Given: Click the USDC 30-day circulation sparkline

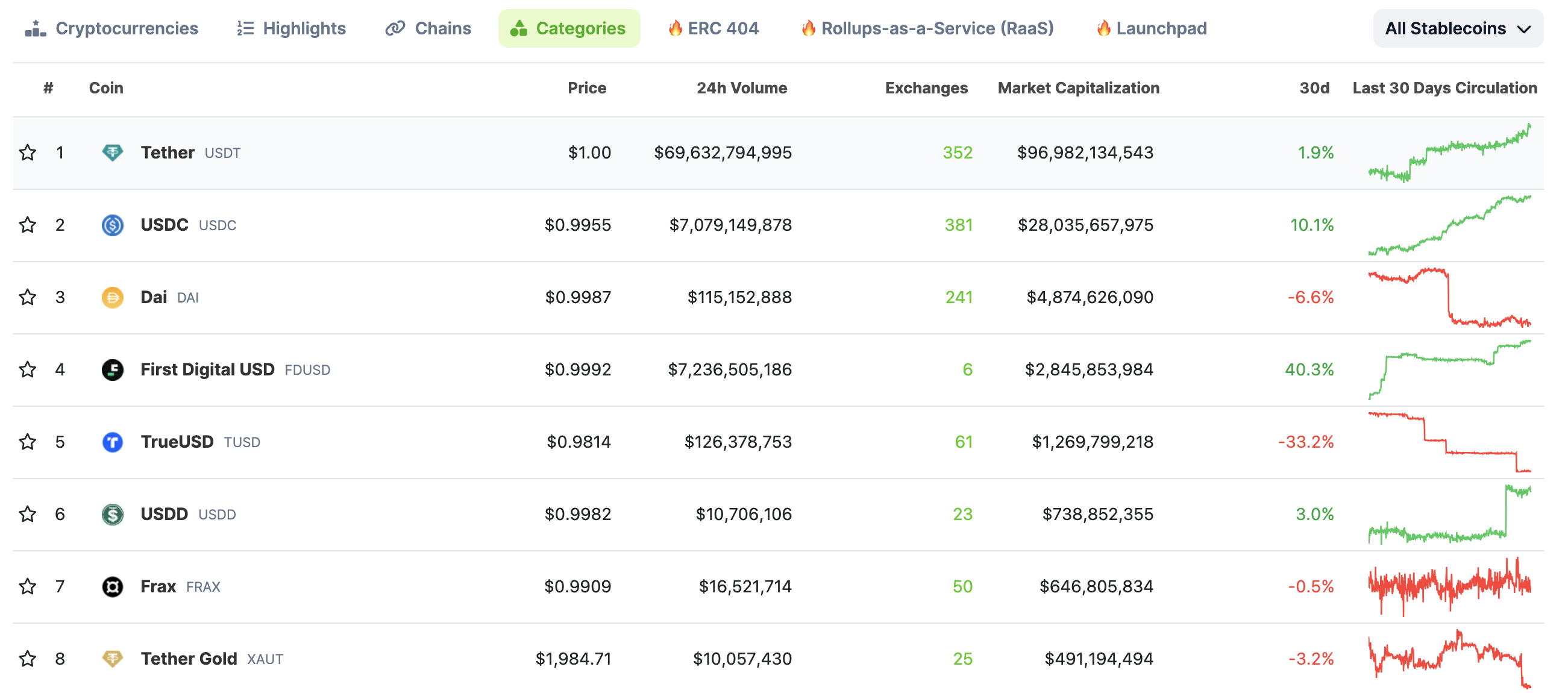Looking at the screenshot, I should pos(1449,225).
